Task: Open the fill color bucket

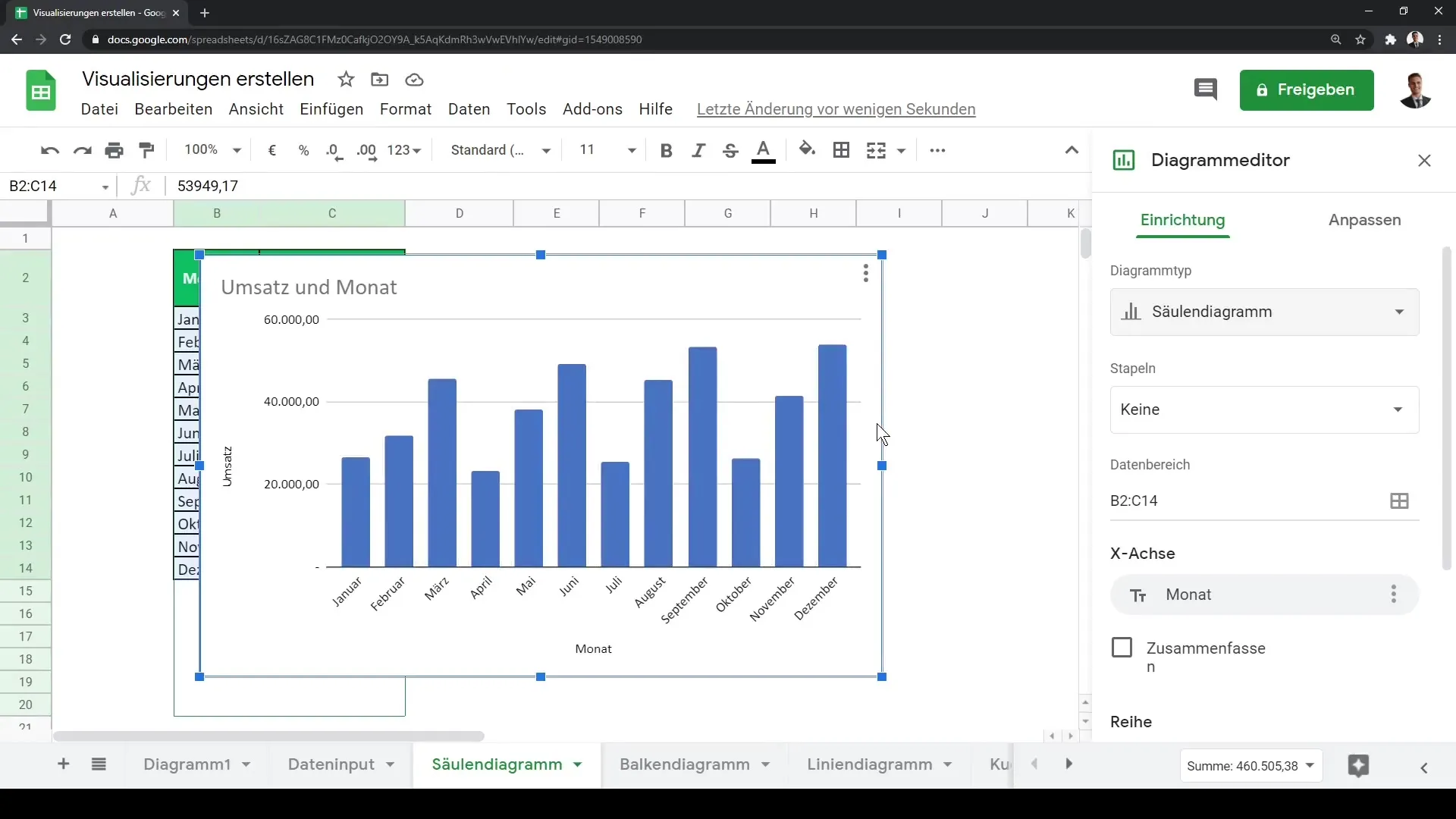Action: tap(808, 149)
